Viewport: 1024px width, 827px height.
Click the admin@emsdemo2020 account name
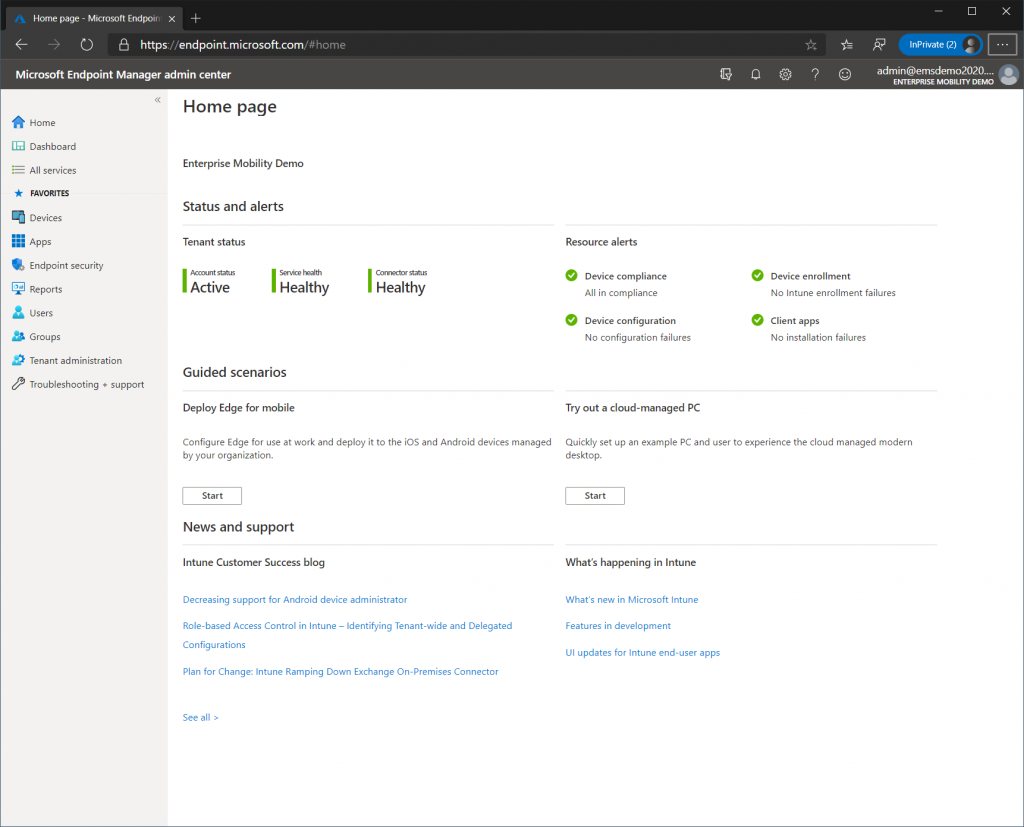935,71
